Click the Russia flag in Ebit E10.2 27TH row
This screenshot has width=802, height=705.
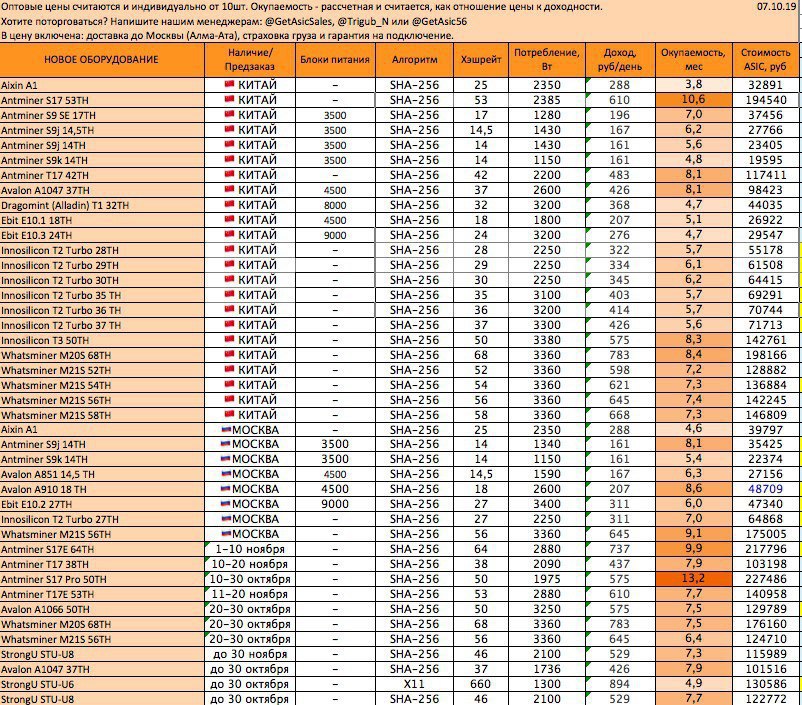click(x=226, y=503)
